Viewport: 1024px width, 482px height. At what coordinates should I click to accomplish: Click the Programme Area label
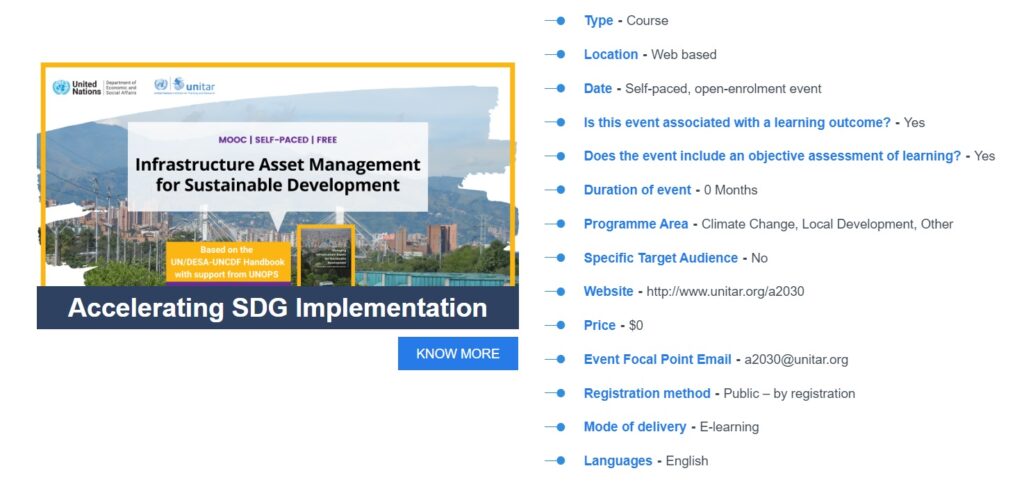pyautogui.click(x=636, y=224)
